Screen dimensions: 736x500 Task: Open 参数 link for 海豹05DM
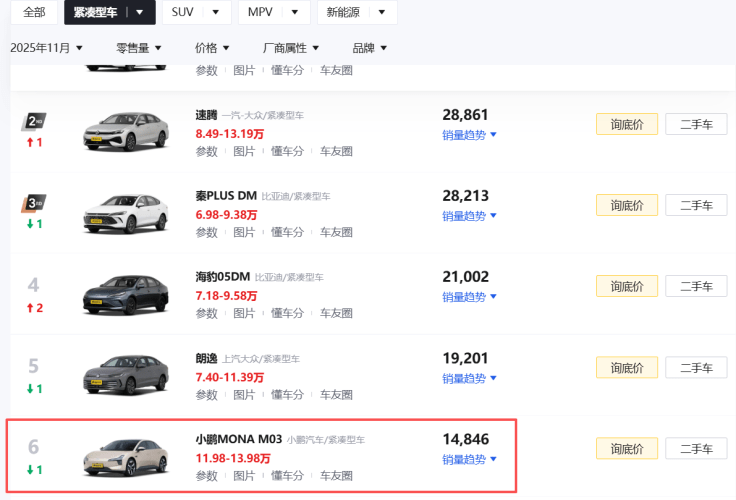pyautogui.click(x=206, y=314)
